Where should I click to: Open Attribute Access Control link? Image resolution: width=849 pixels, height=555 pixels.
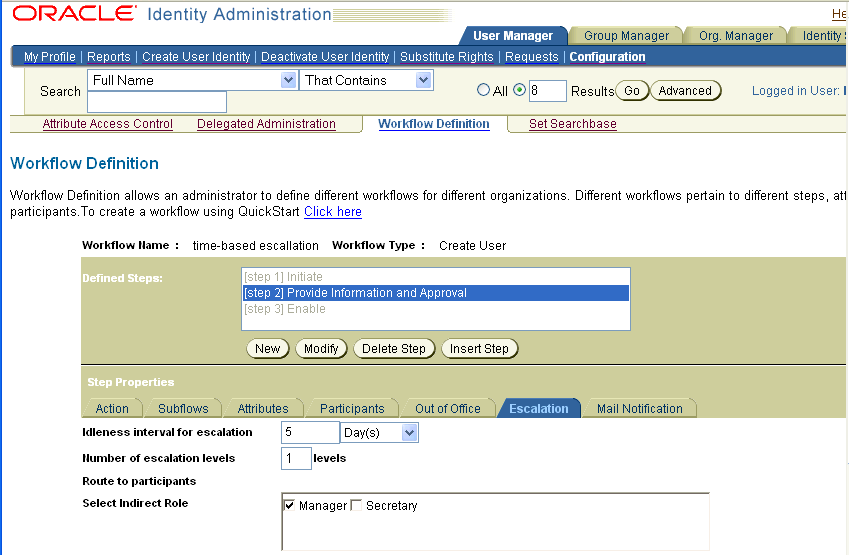point(108,124)
